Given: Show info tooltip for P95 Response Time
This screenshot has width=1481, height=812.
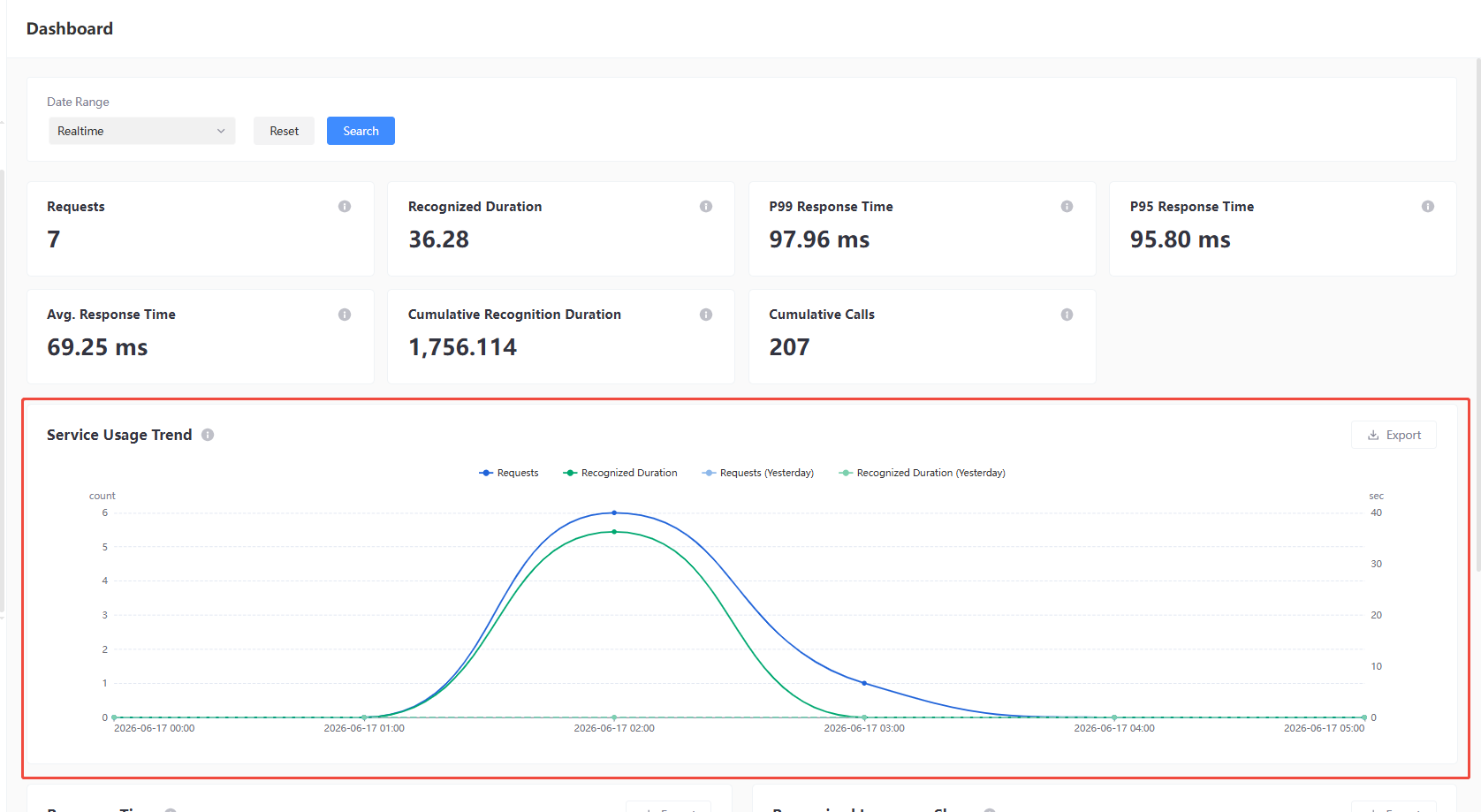Looking at the screenshot, I should [1428, 206].
